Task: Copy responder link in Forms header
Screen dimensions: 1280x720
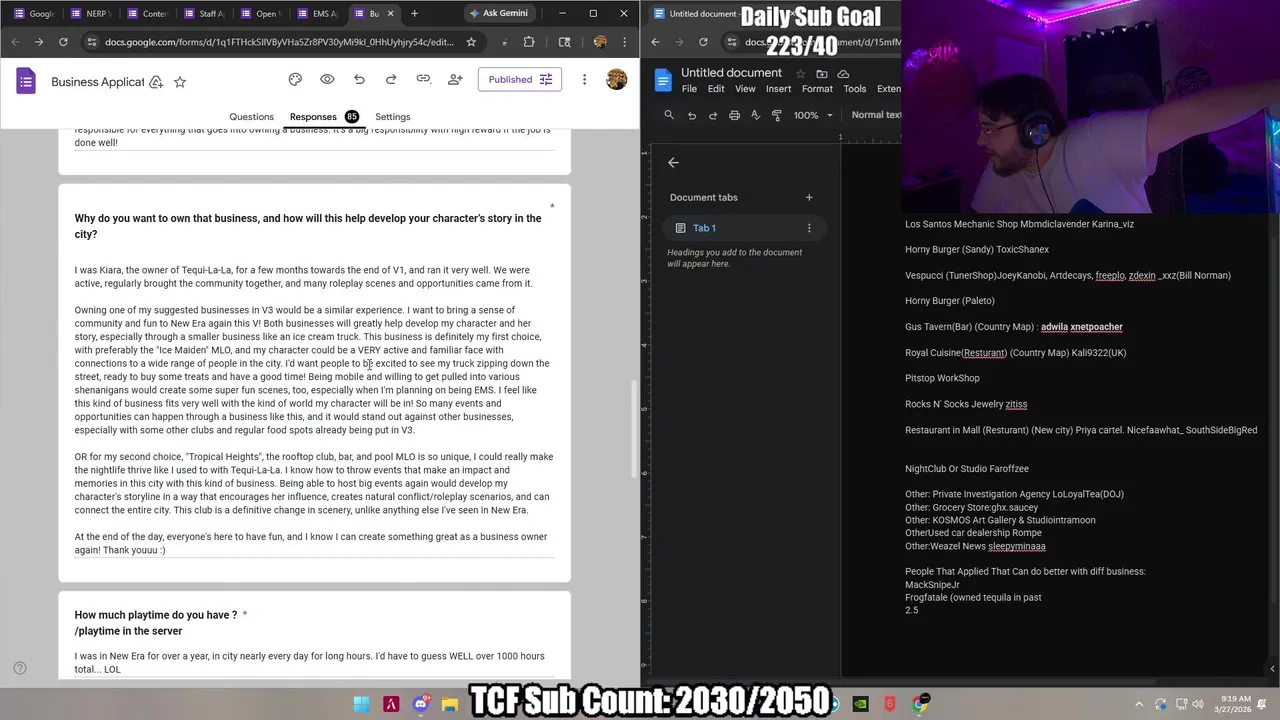Action: click(x=423, y=79)
